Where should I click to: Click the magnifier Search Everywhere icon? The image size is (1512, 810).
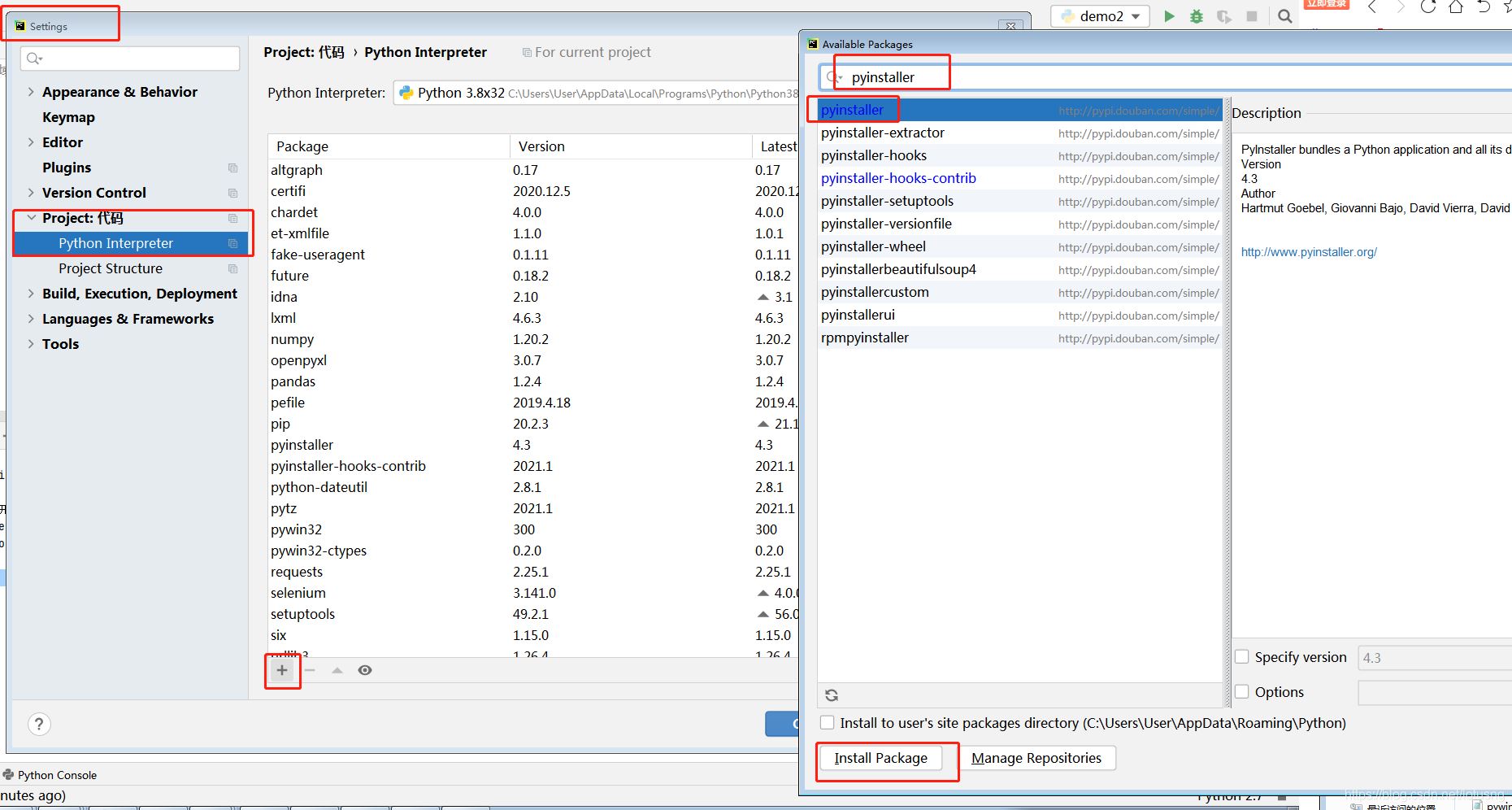[x=1284, y=16]
